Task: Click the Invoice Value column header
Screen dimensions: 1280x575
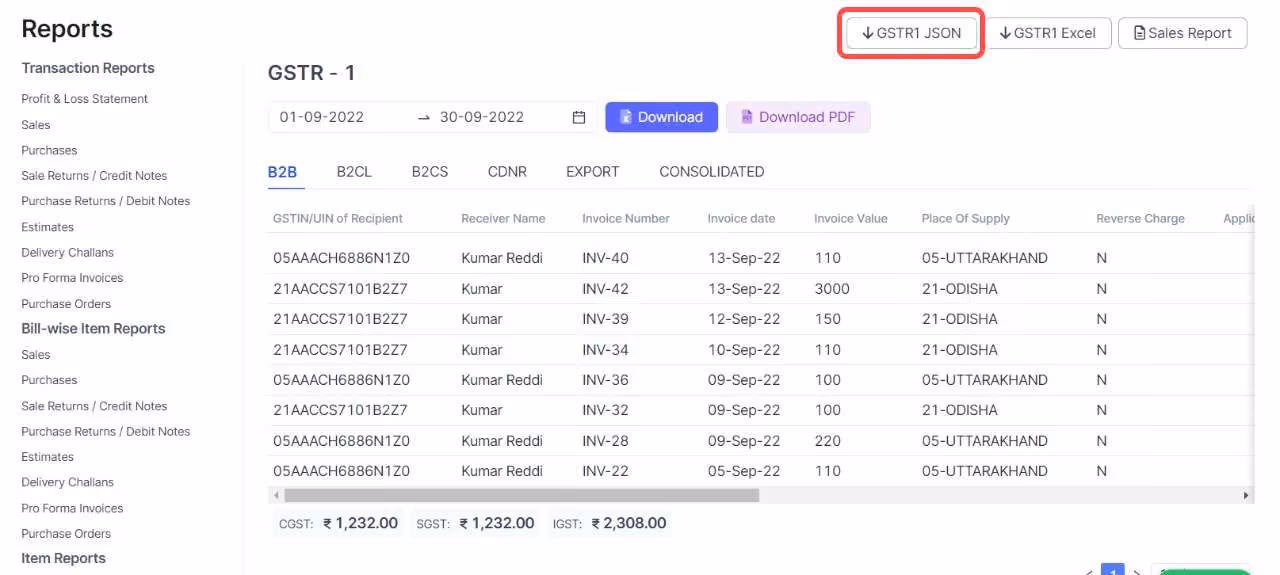Action: pyautogui.click(x=851, y=218)
